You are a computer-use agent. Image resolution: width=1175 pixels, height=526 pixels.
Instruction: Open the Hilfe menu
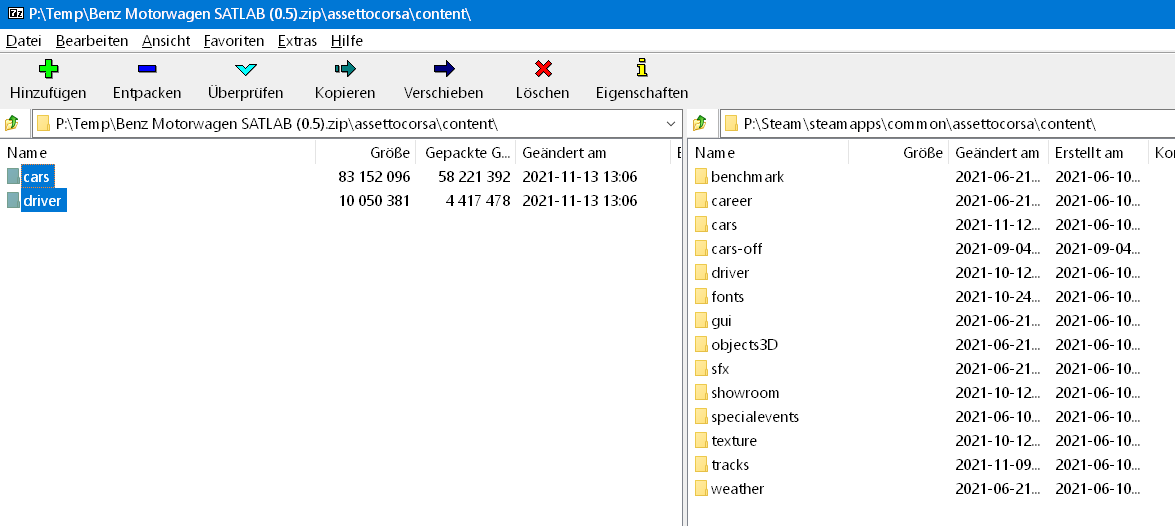347,40
